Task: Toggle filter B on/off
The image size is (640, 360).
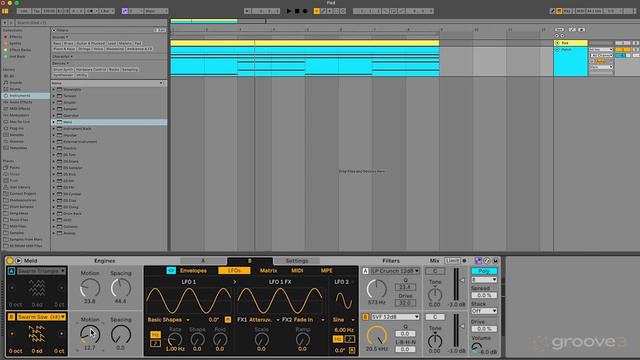Action: click(365, 317)
